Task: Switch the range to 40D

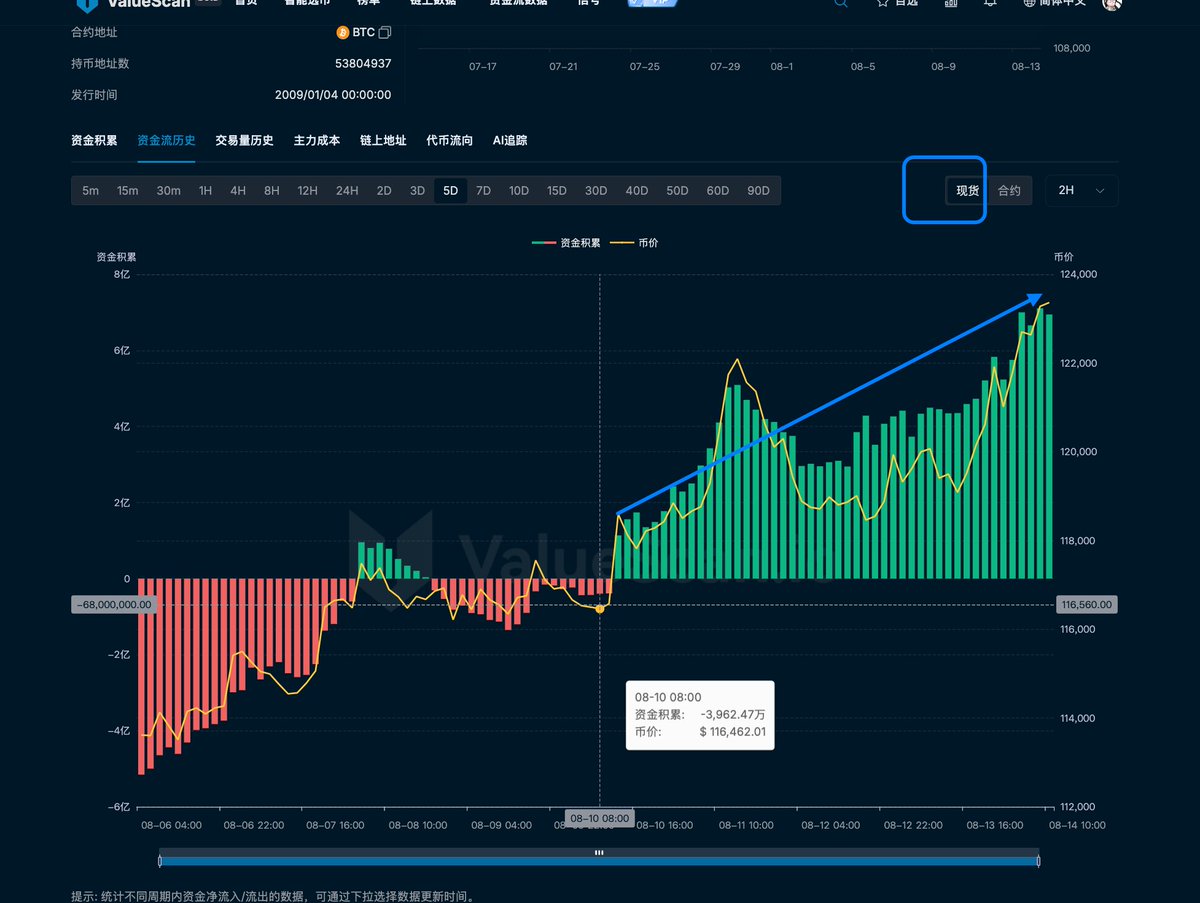Action: (x=637, y=191)
